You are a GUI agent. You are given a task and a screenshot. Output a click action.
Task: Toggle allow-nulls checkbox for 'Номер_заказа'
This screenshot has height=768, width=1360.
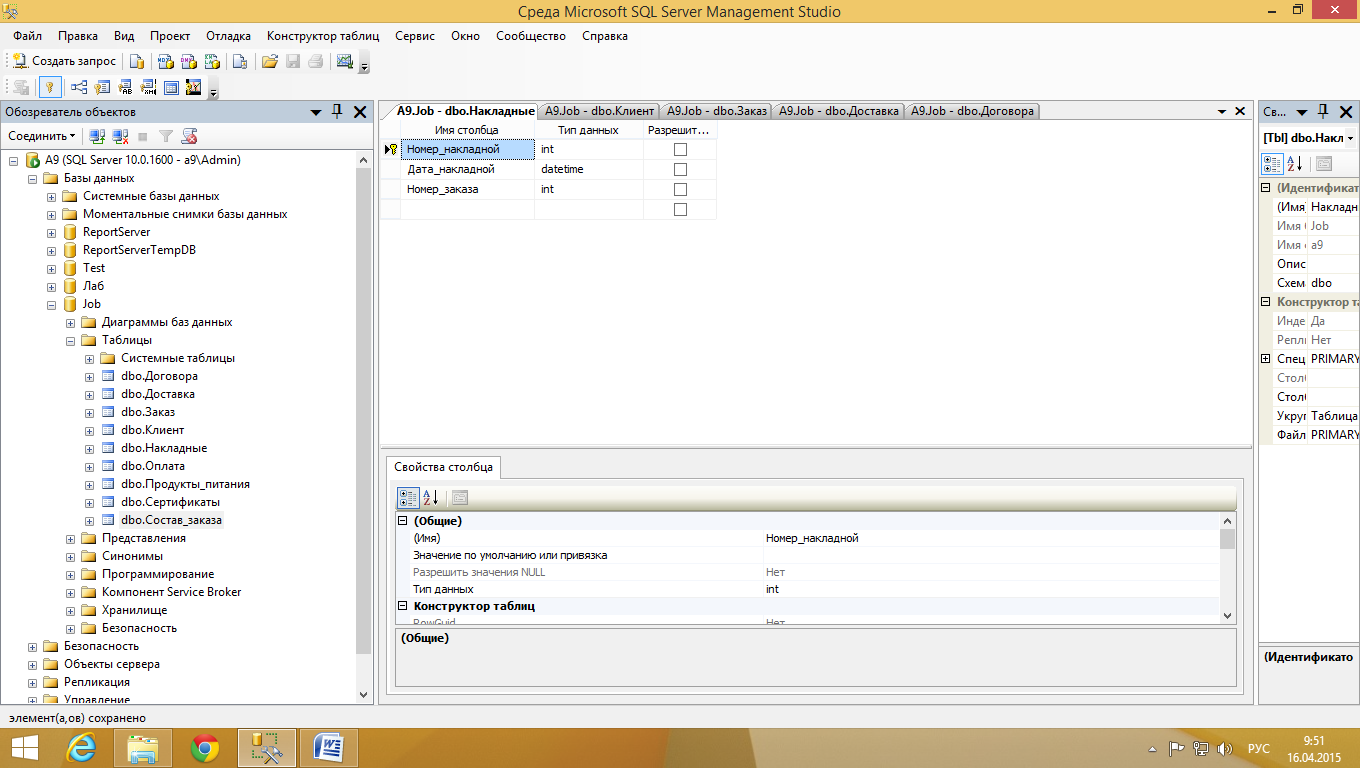(x=681, y=189)
